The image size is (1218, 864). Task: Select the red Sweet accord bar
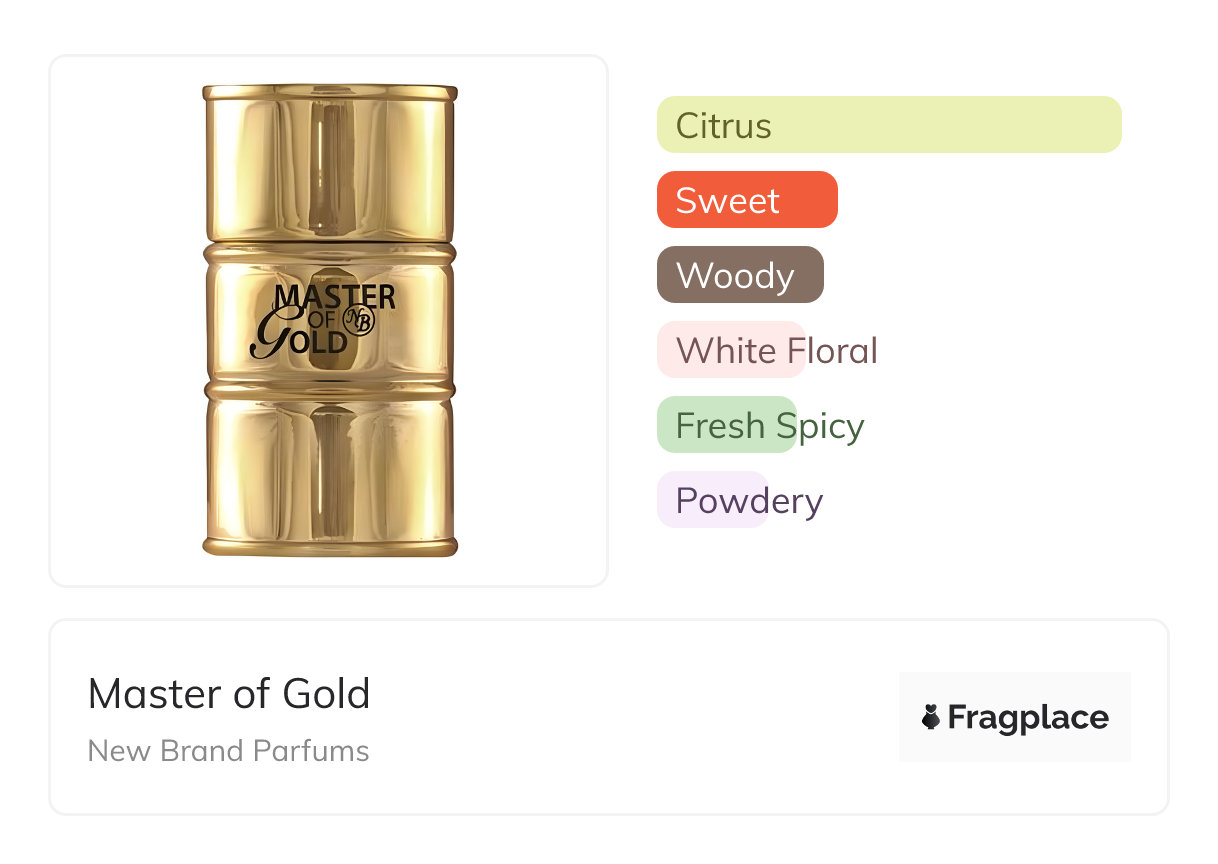click(746, 200)
